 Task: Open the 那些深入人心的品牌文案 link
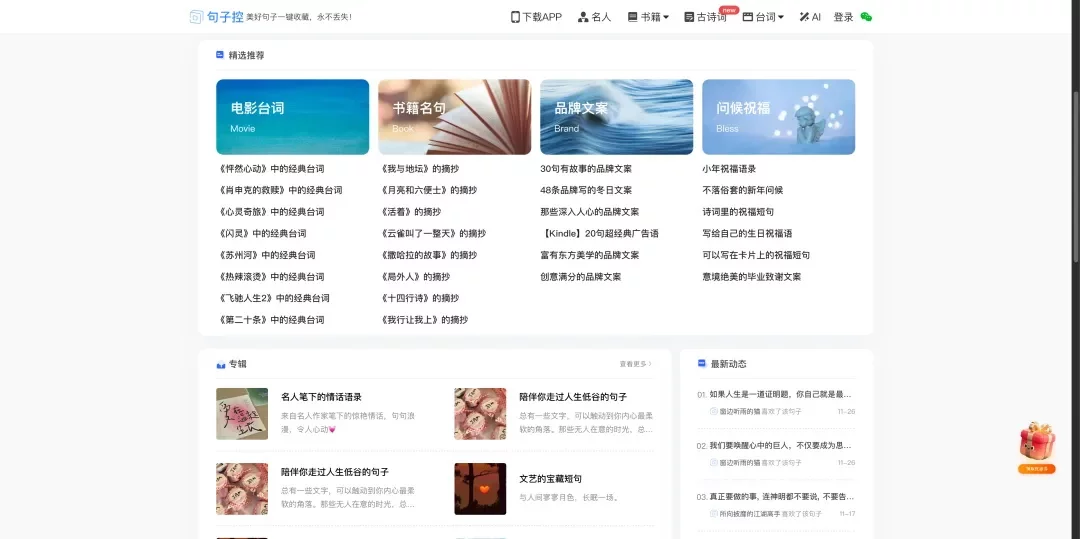click(590, 212)
